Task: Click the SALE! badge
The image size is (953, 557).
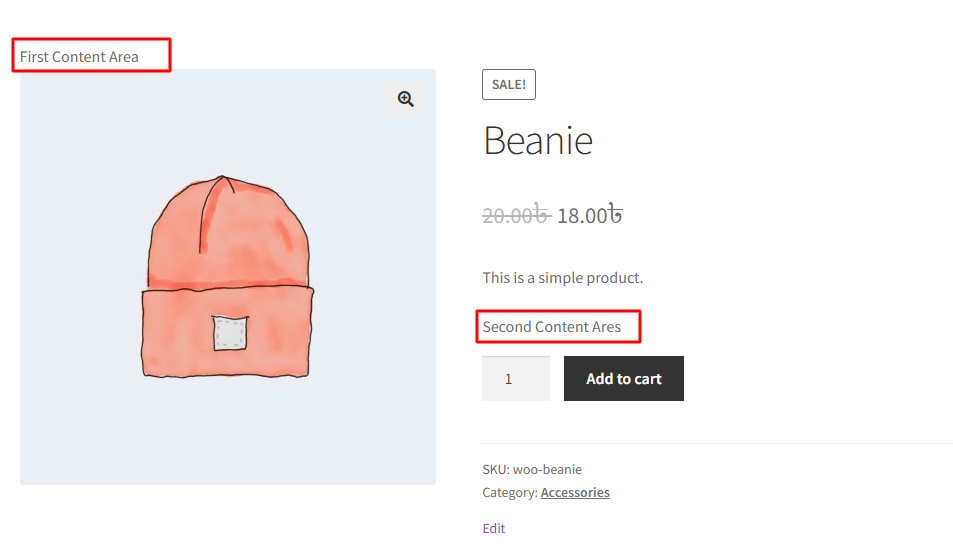Action: [509, 85]
